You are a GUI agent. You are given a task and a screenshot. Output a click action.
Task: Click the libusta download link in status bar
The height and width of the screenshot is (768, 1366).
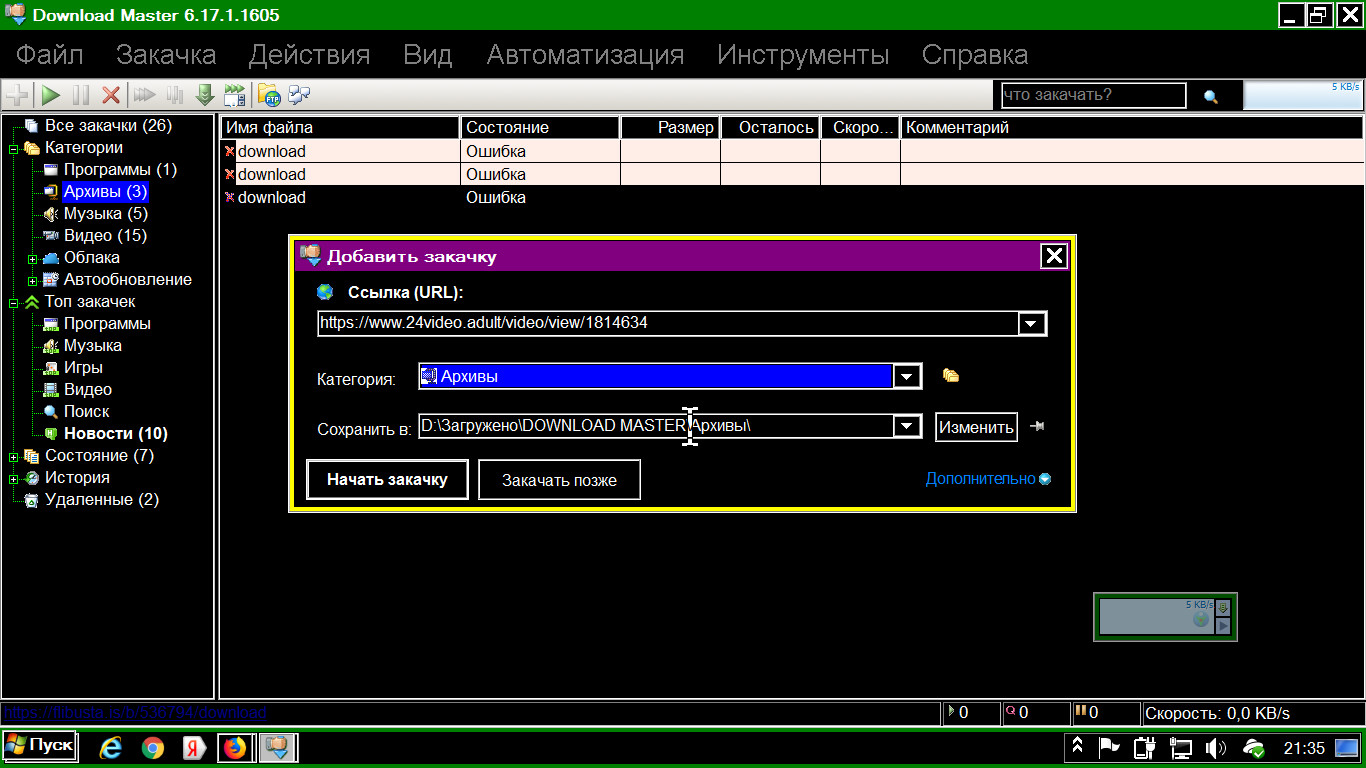135,713
